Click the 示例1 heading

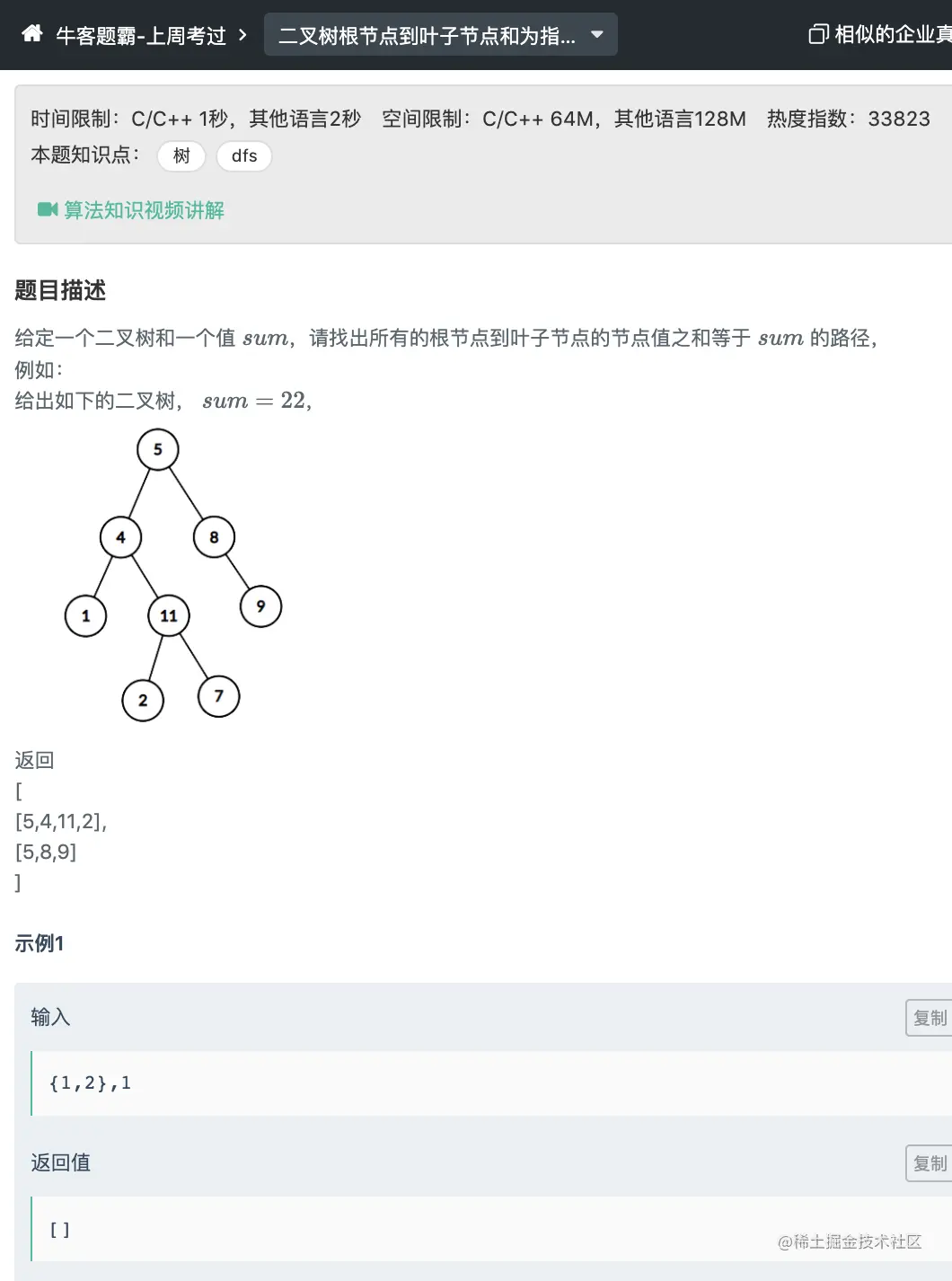click(x=40, y=943)
